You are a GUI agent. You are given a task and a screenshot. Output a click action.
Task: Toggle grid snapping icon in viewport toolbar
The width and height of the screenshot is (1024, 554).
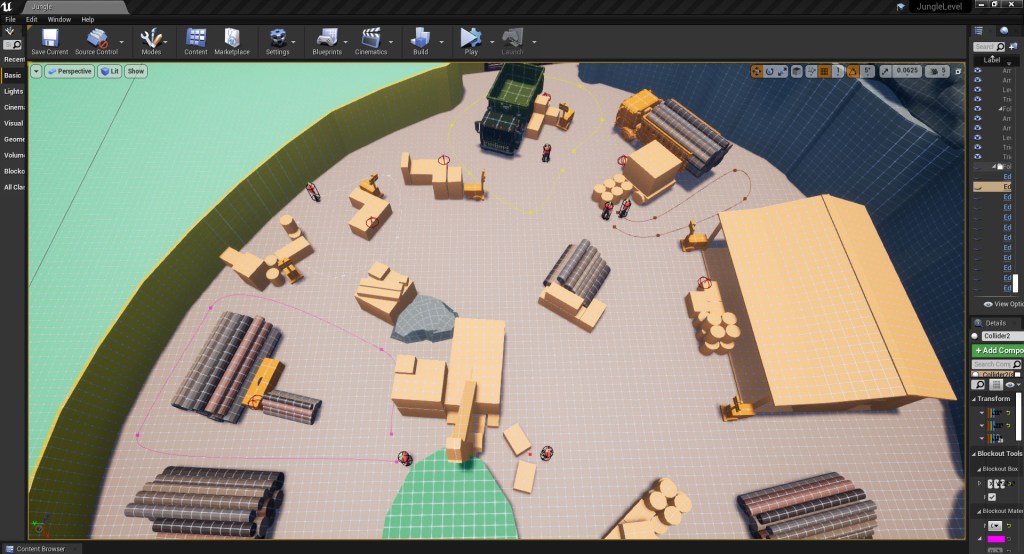point(823,71)
